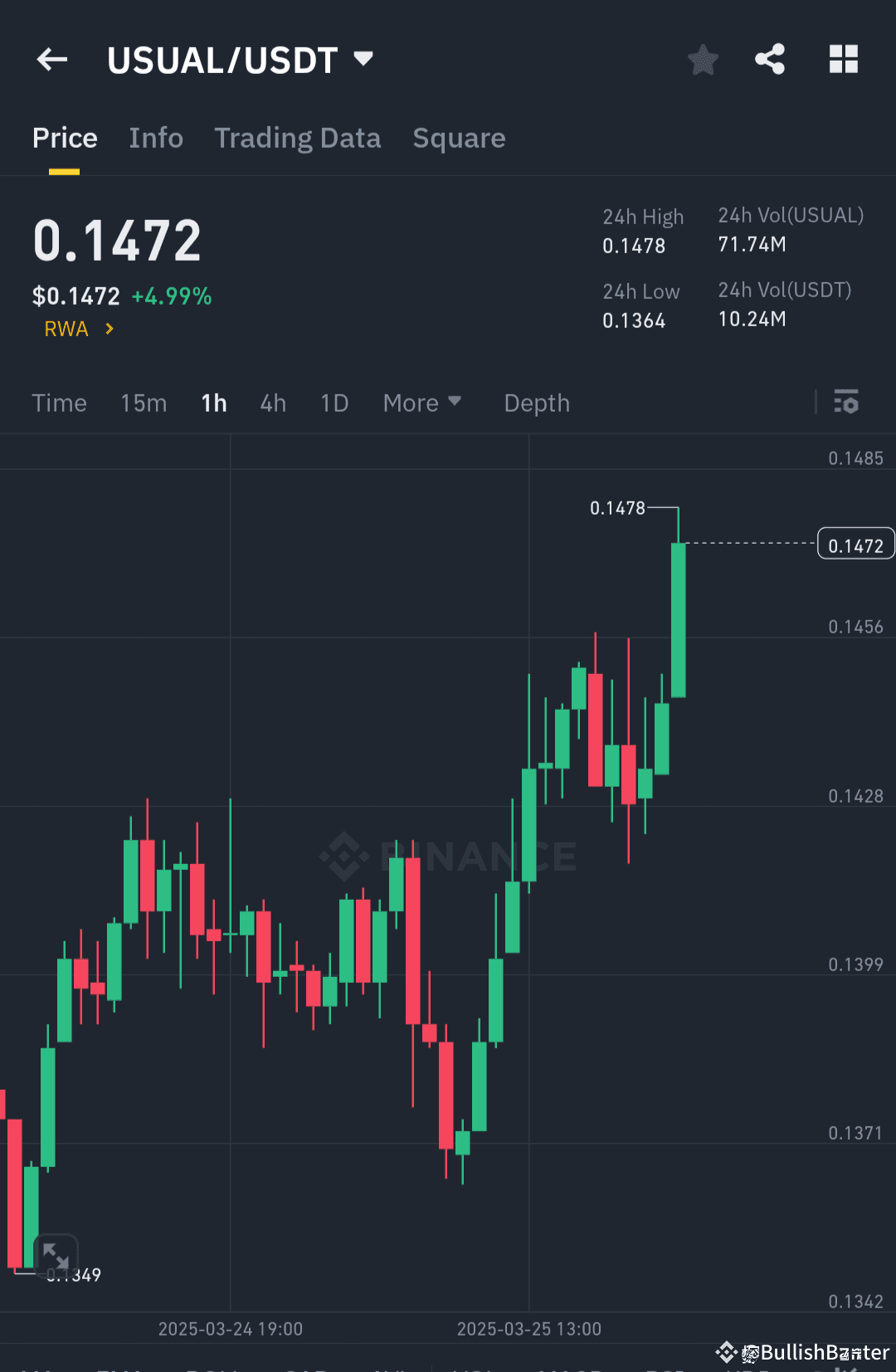Click the 0.1472 current price label
This screenshot has height=1372, width=896.
click(x=855, y=544)
